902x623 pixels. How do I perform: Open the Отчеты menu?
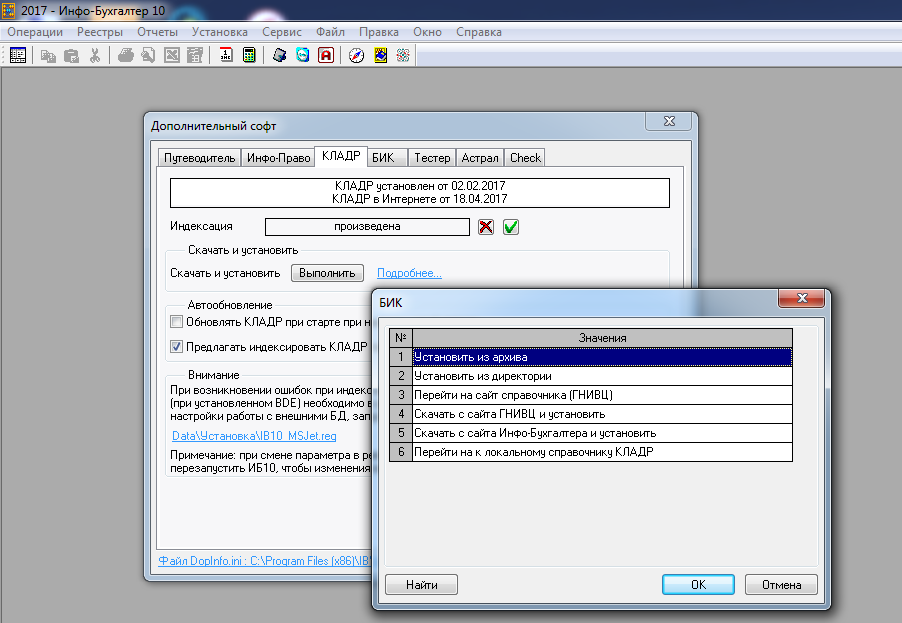click(x=158, y=32)
